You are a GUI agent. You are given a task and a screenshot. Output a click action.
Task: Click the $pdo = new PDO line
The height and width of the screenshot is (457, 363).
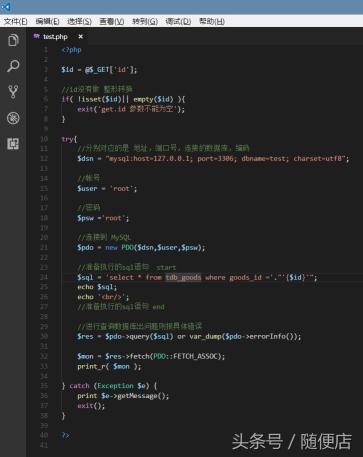(x=141, y=248)
